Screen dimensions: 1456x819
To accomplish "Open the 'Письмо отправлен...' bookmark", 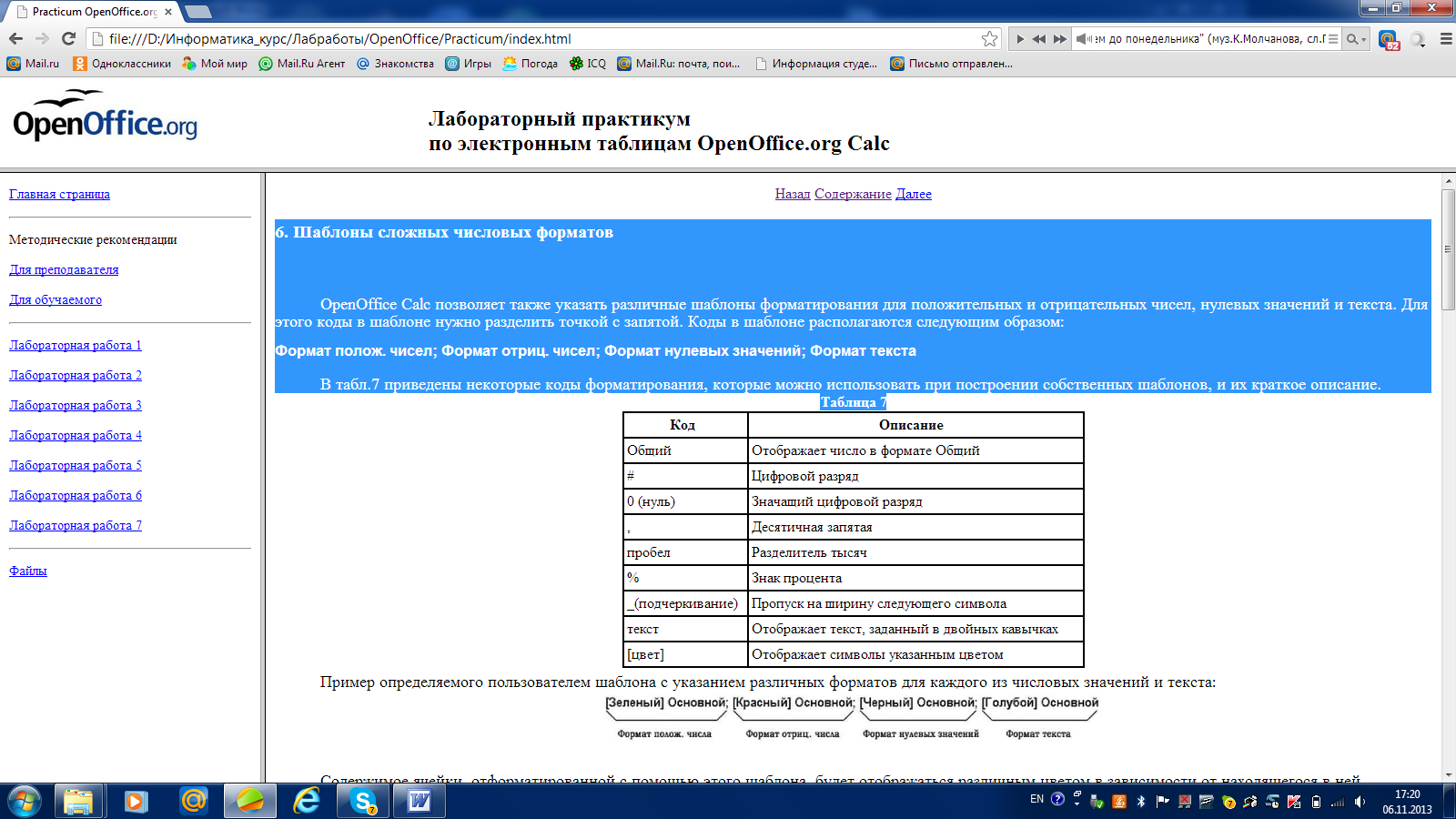I will coord(951,64).
